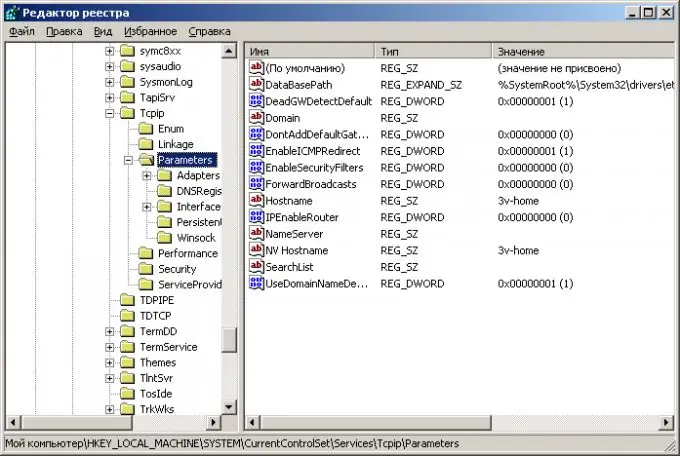
Task: Open the Файл menu
Action: (x=22, y=31)
